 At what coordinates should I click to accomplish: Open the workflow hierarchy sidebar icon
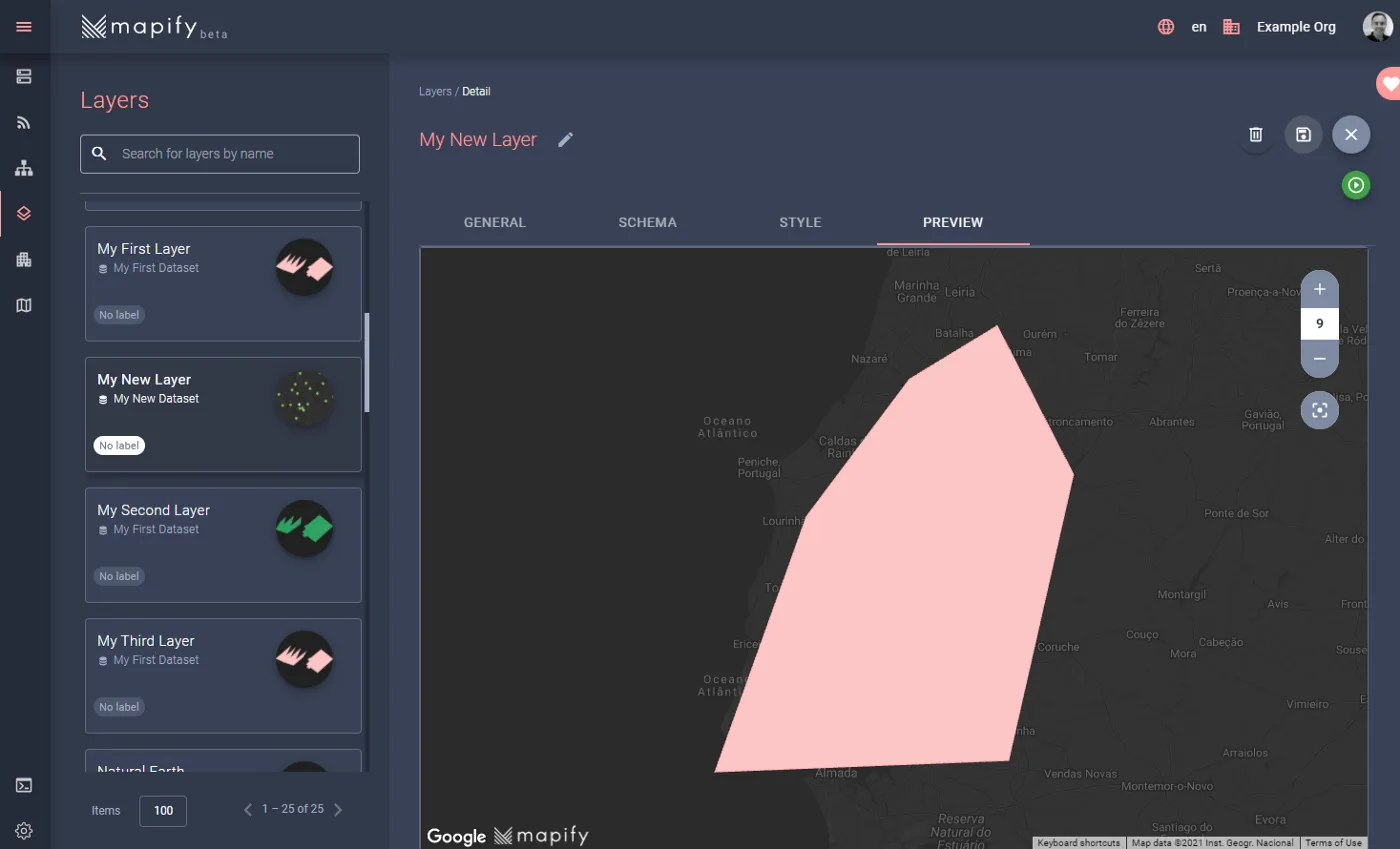tap(24, 168)
